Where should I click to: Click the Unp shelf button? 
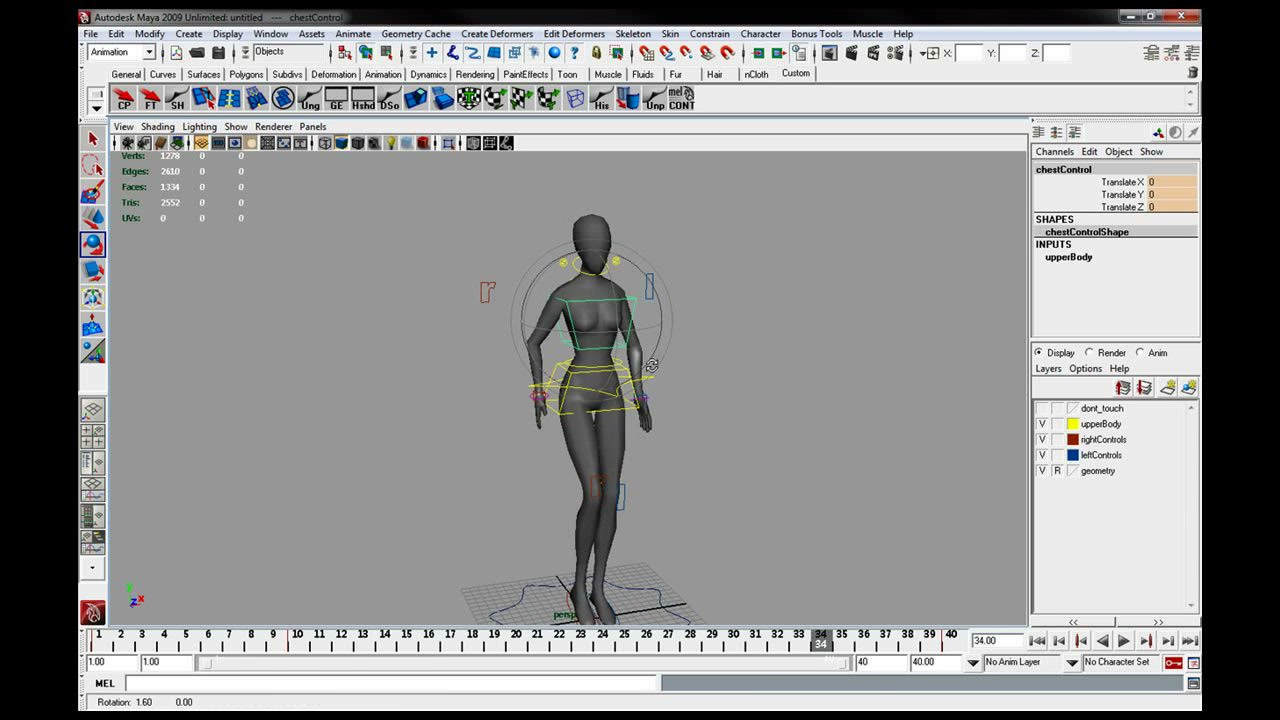coord(654,98)
